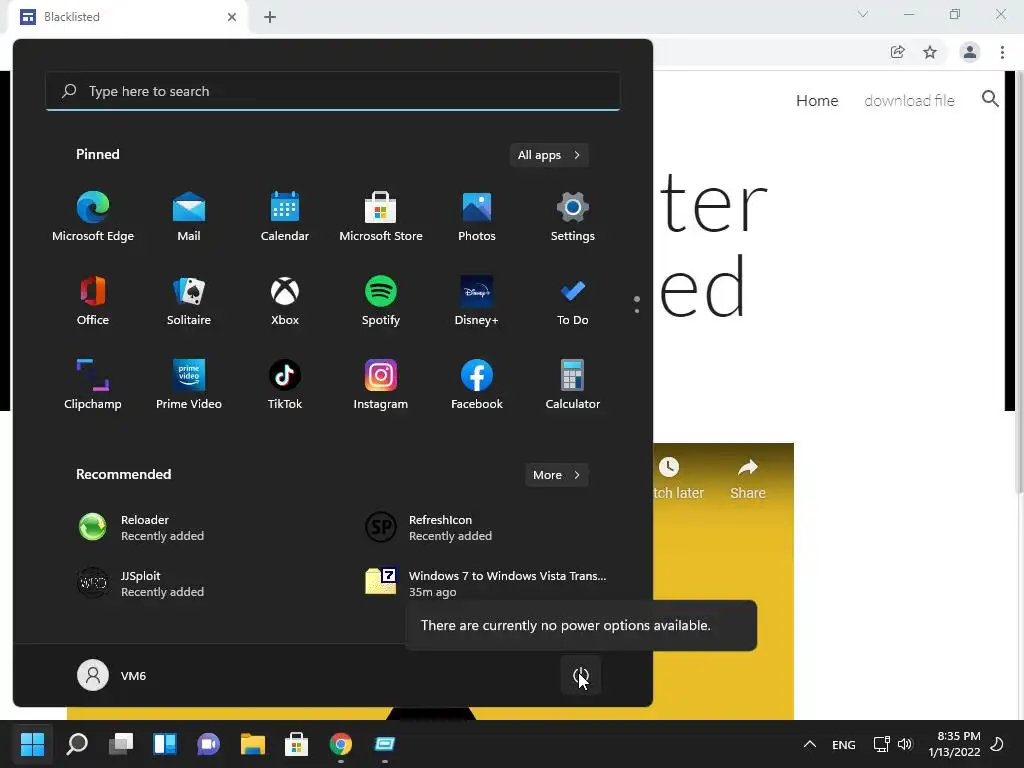
Task: Show More recommended items
Action: [x=556, y=475]
